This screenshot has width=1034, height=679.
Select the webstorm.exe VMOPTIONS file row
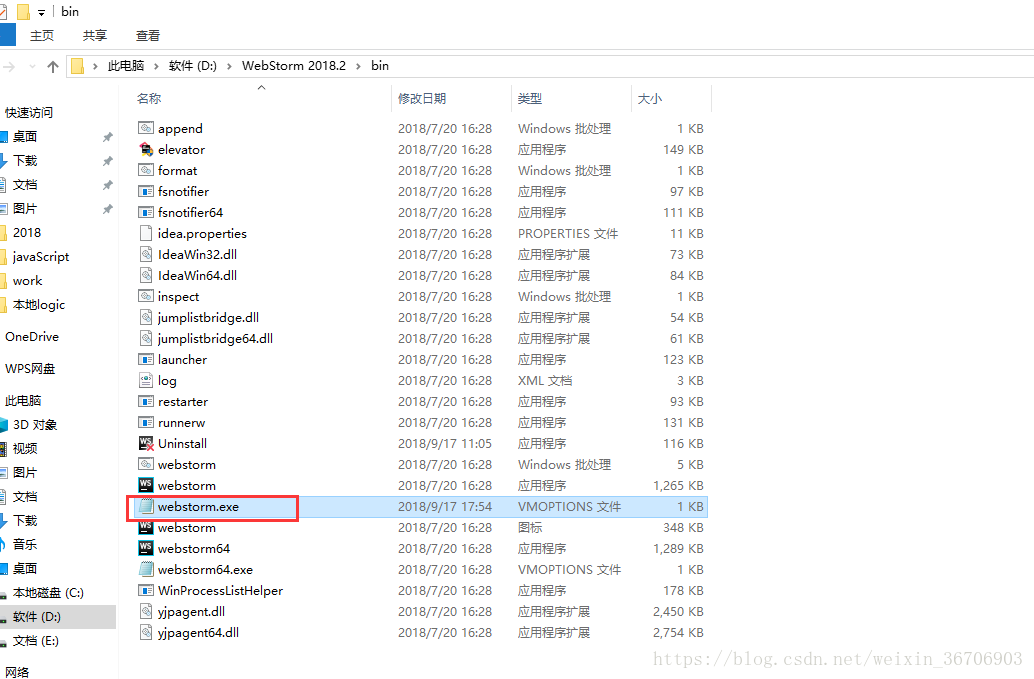click(x=421, y=506)
